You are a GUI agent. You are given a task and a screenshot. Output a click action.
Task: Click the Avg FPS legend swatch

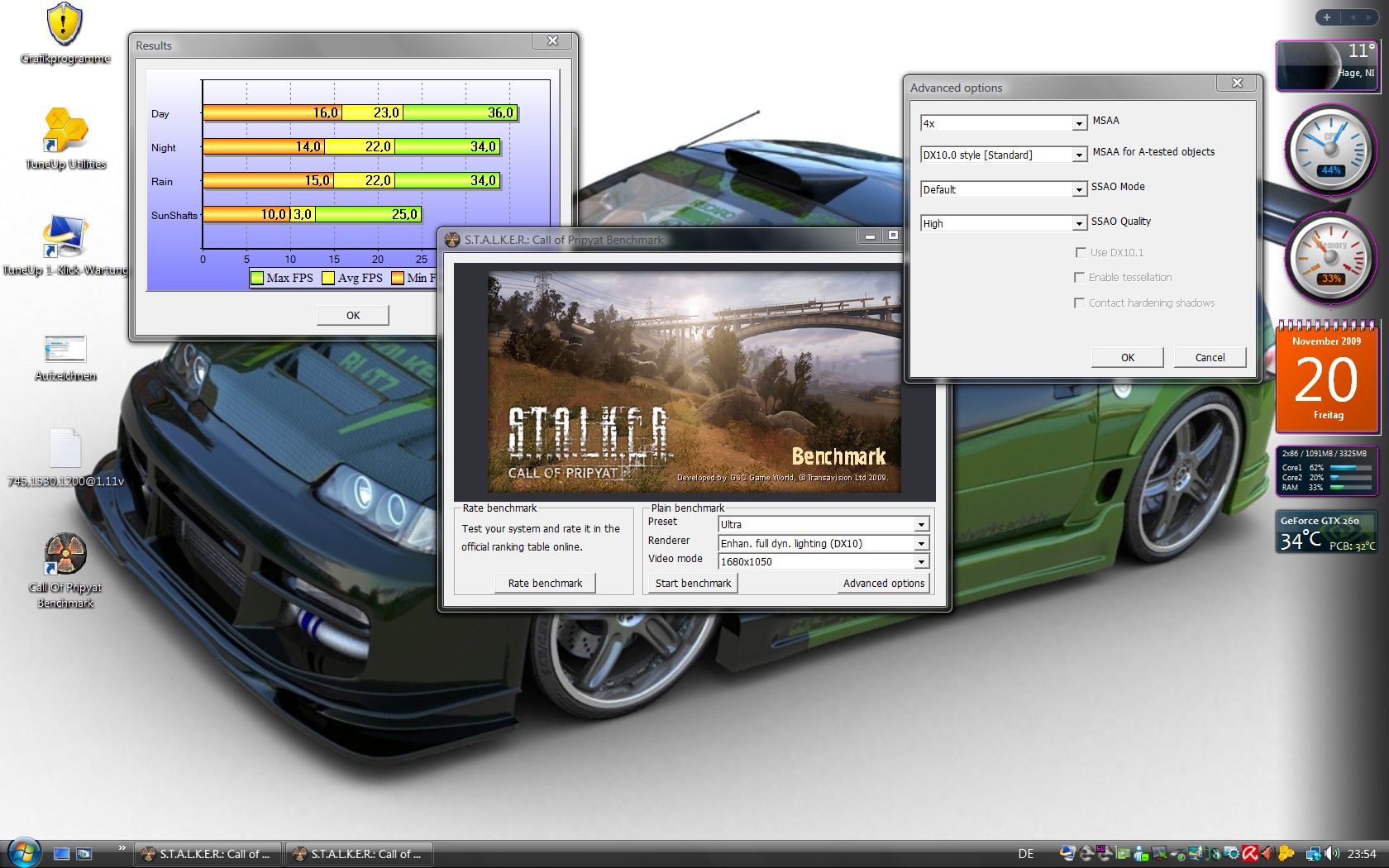[x=328, y=278]
